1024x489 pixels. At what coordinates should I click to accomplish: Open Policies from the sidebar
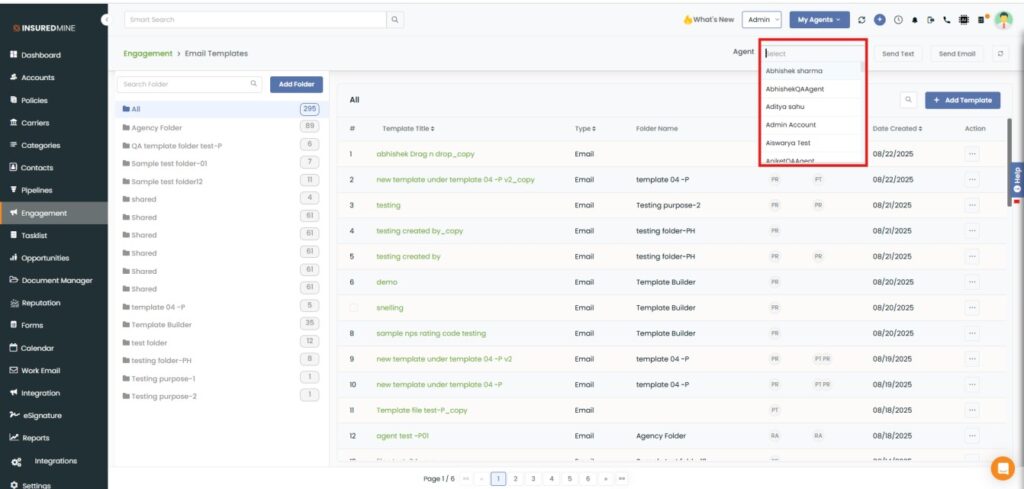pos(29,101)
